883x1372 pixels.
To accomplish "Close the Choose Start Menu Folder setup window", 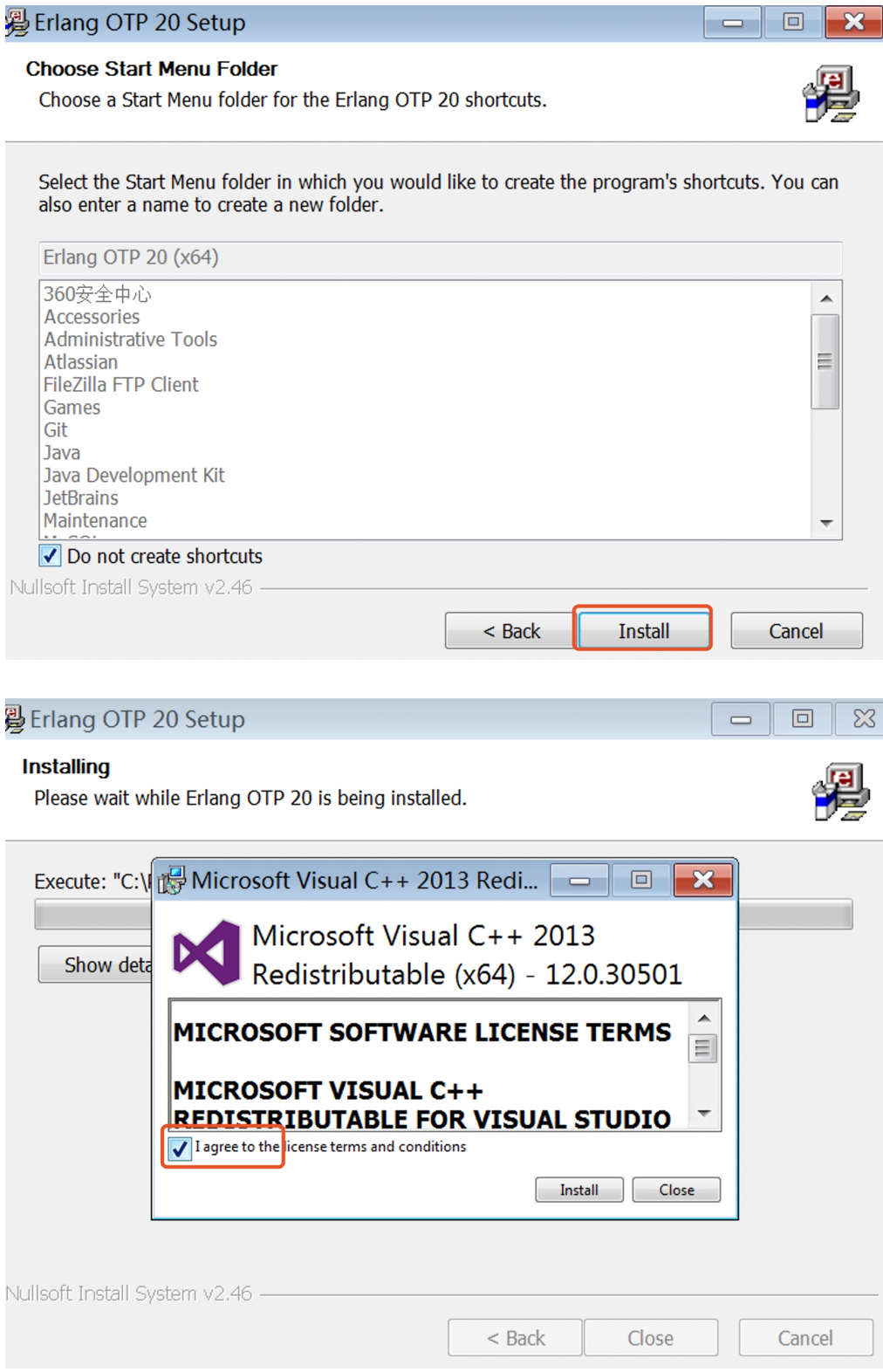I will [853, 22].
